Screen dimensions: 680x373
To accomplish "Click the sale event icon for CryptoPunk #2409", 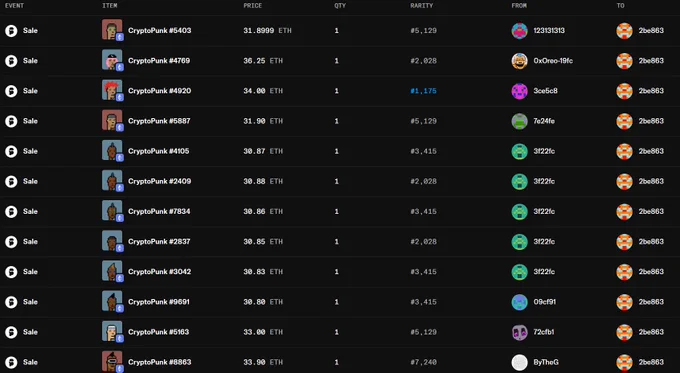I will (x=11, y=181).
